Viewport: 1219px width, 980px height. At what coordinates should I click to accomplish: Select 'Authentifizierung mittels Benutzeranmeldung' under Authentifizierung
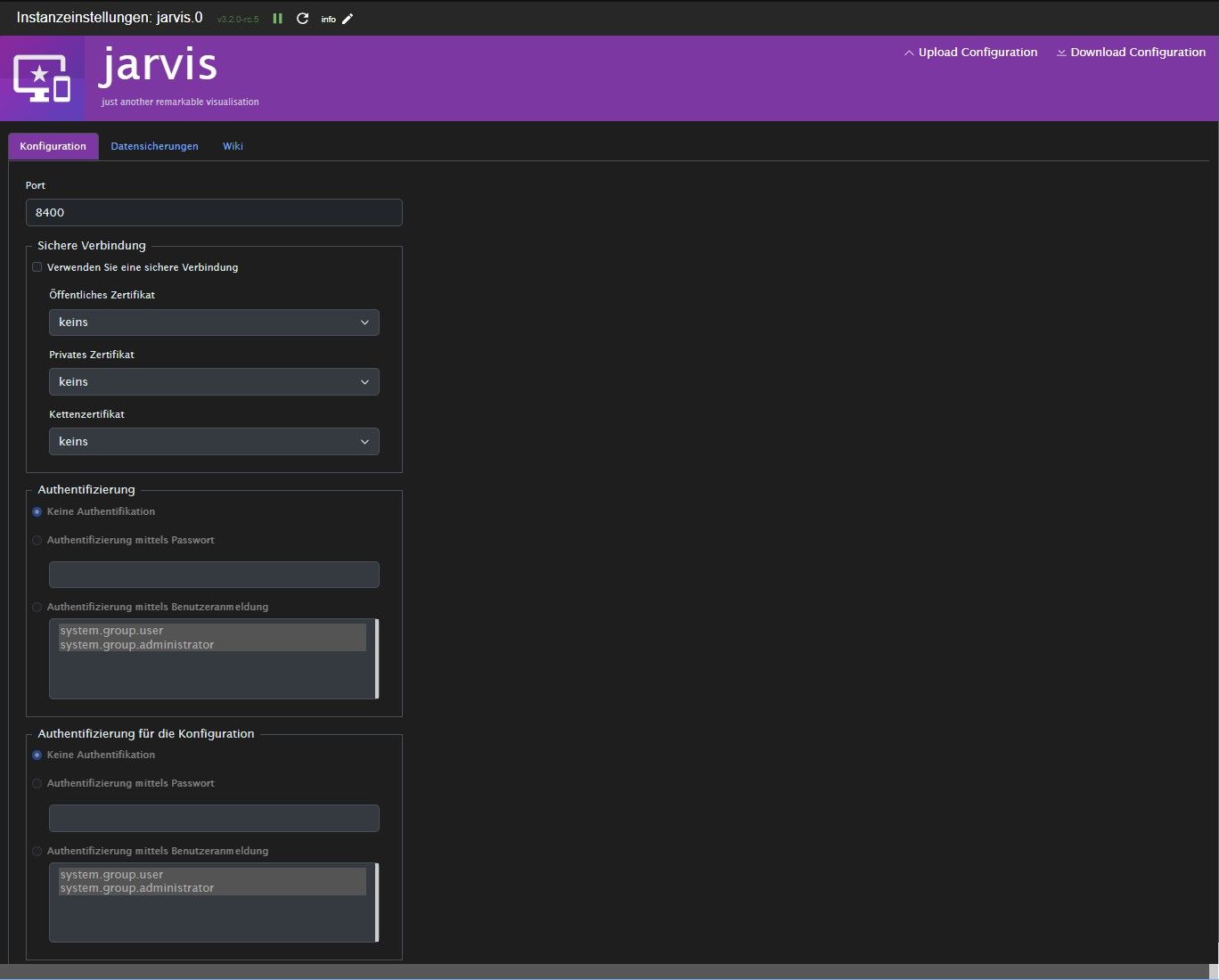click(x=37, y=608)
